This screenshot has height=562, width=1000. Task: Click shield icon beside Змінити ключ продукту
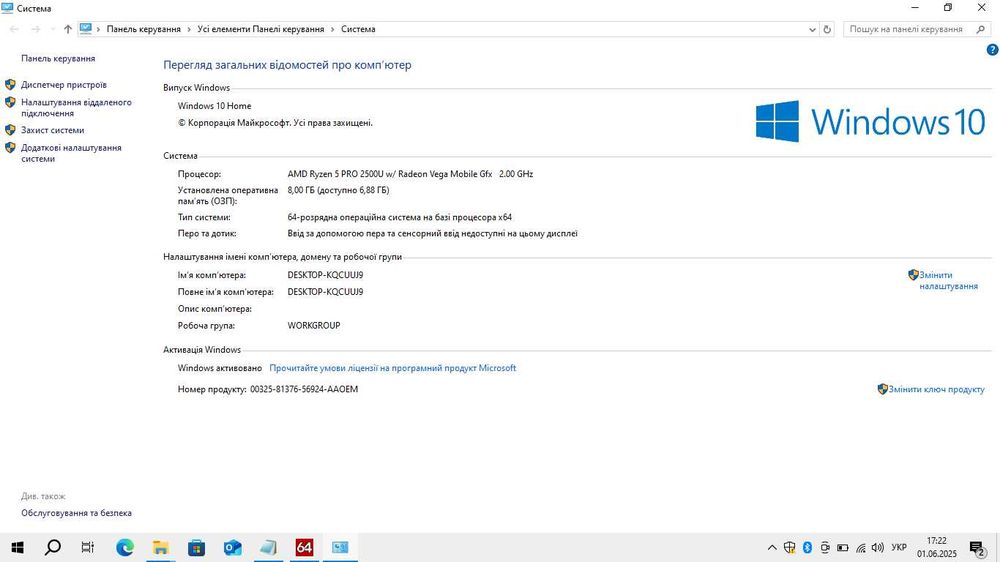tap(883, 389)
